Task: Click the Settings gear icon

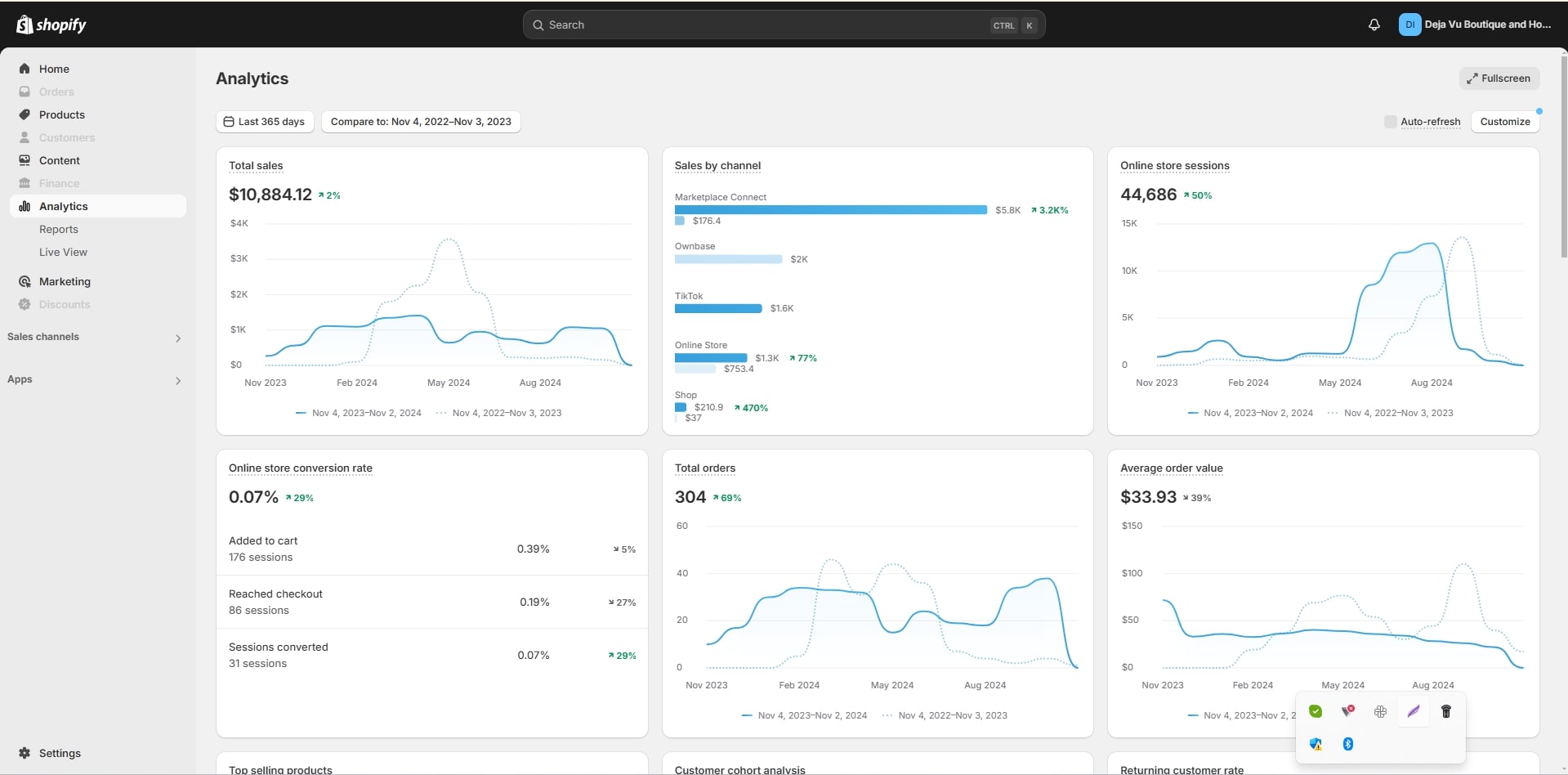Action: click(x=25, y=753)
